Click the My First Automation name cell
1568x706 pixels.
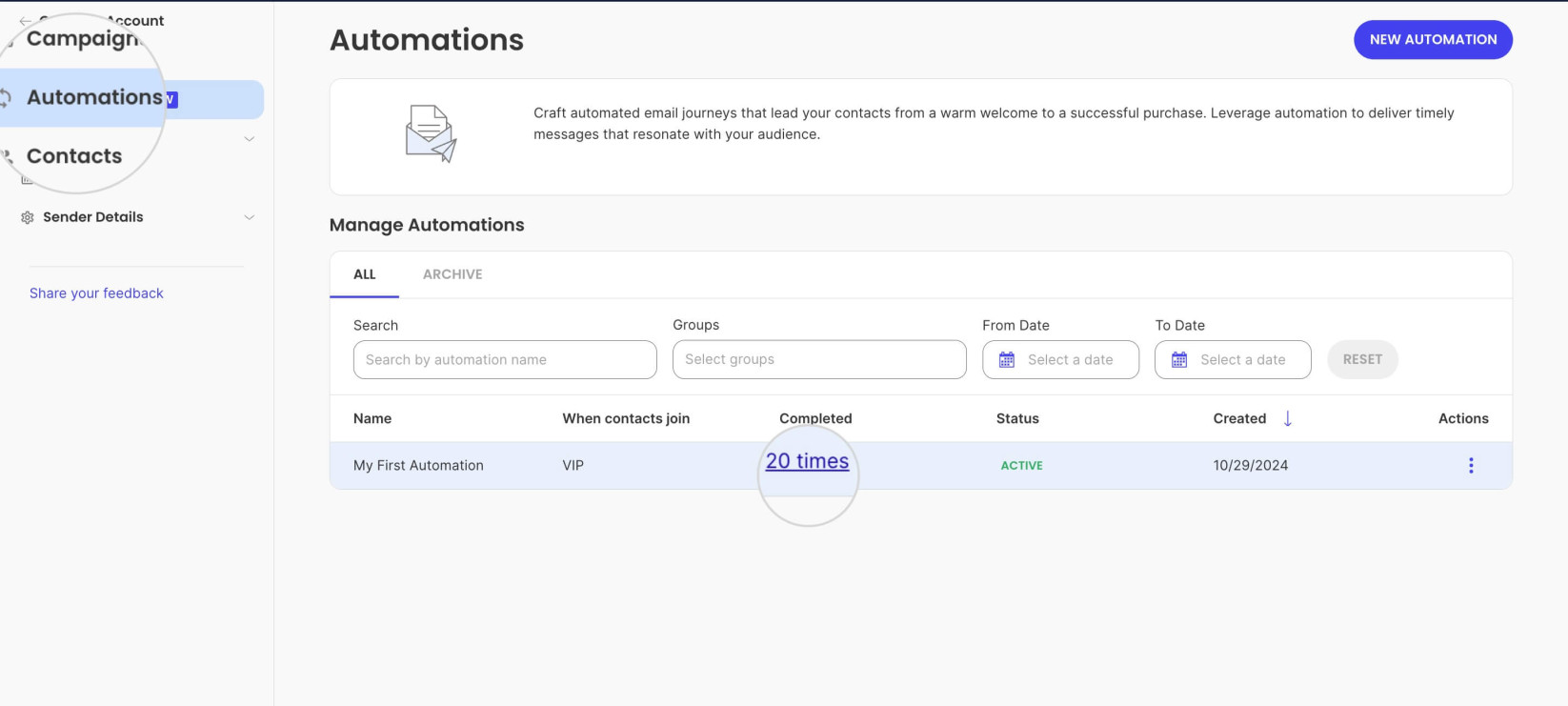418,465
